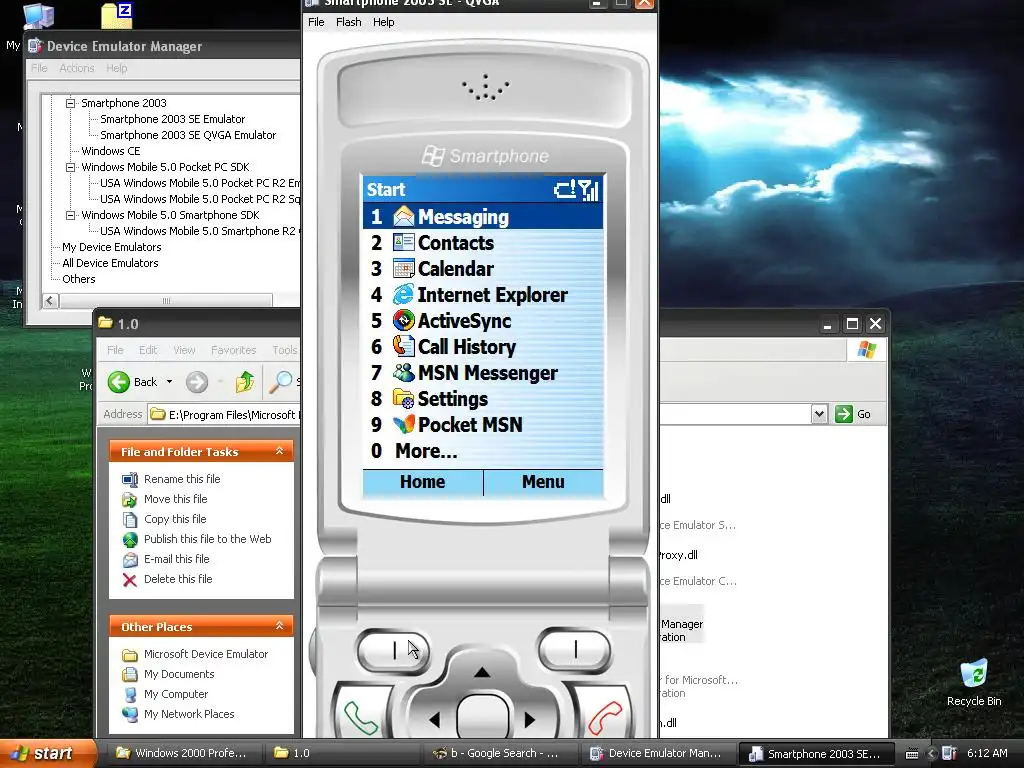Click the My Computer desktop icon

tap(39, 16)
